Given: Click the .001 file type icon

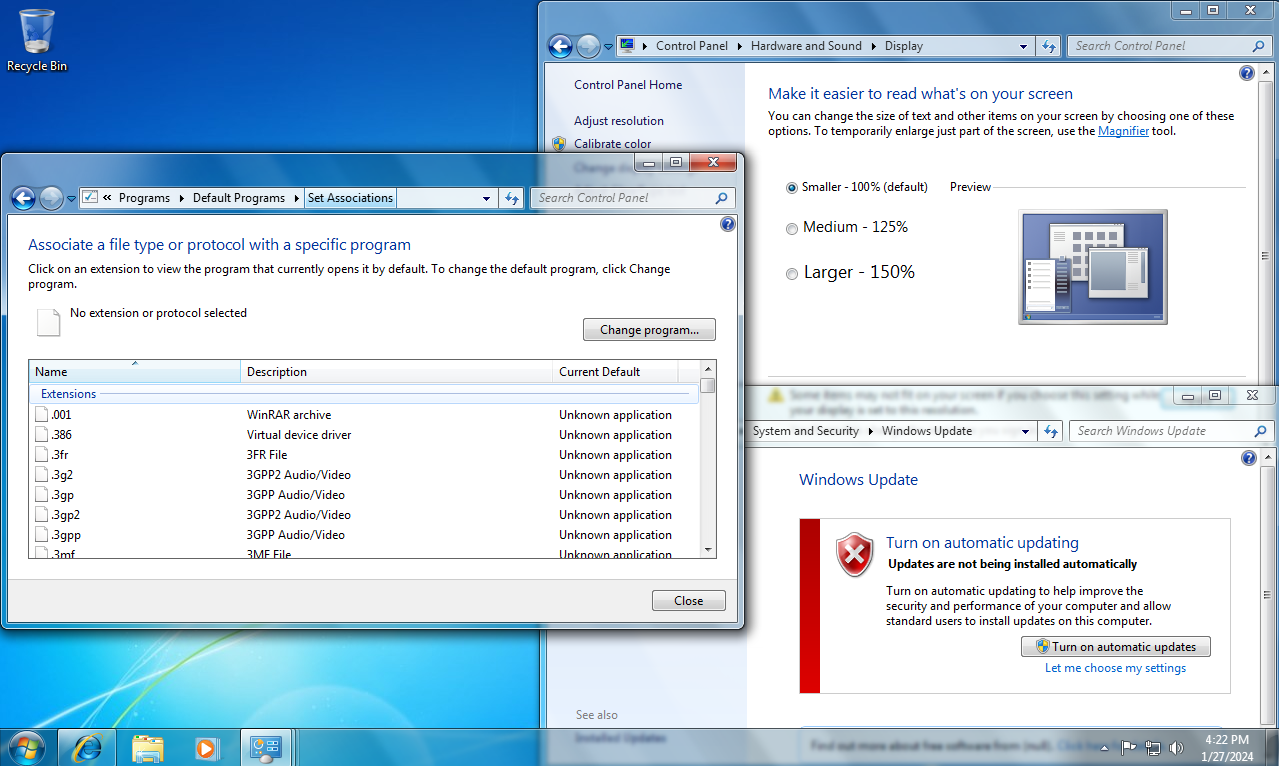Looking at the screenshot, I should pyautogui.click(x=42, y=414).
